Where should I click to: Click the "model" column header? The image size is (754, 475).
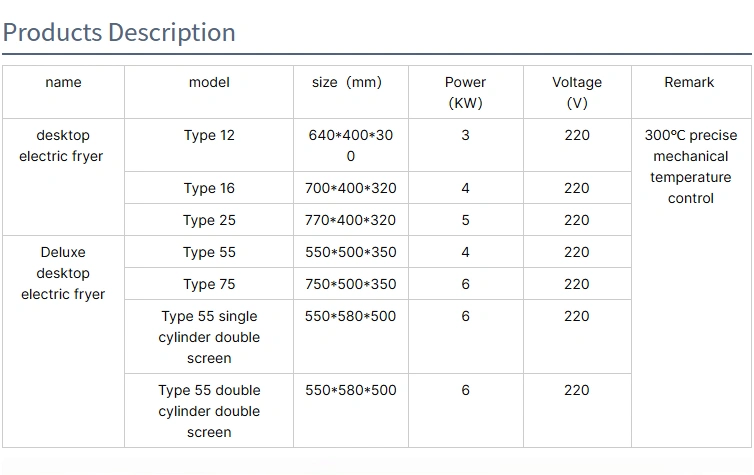click(209, 82)
